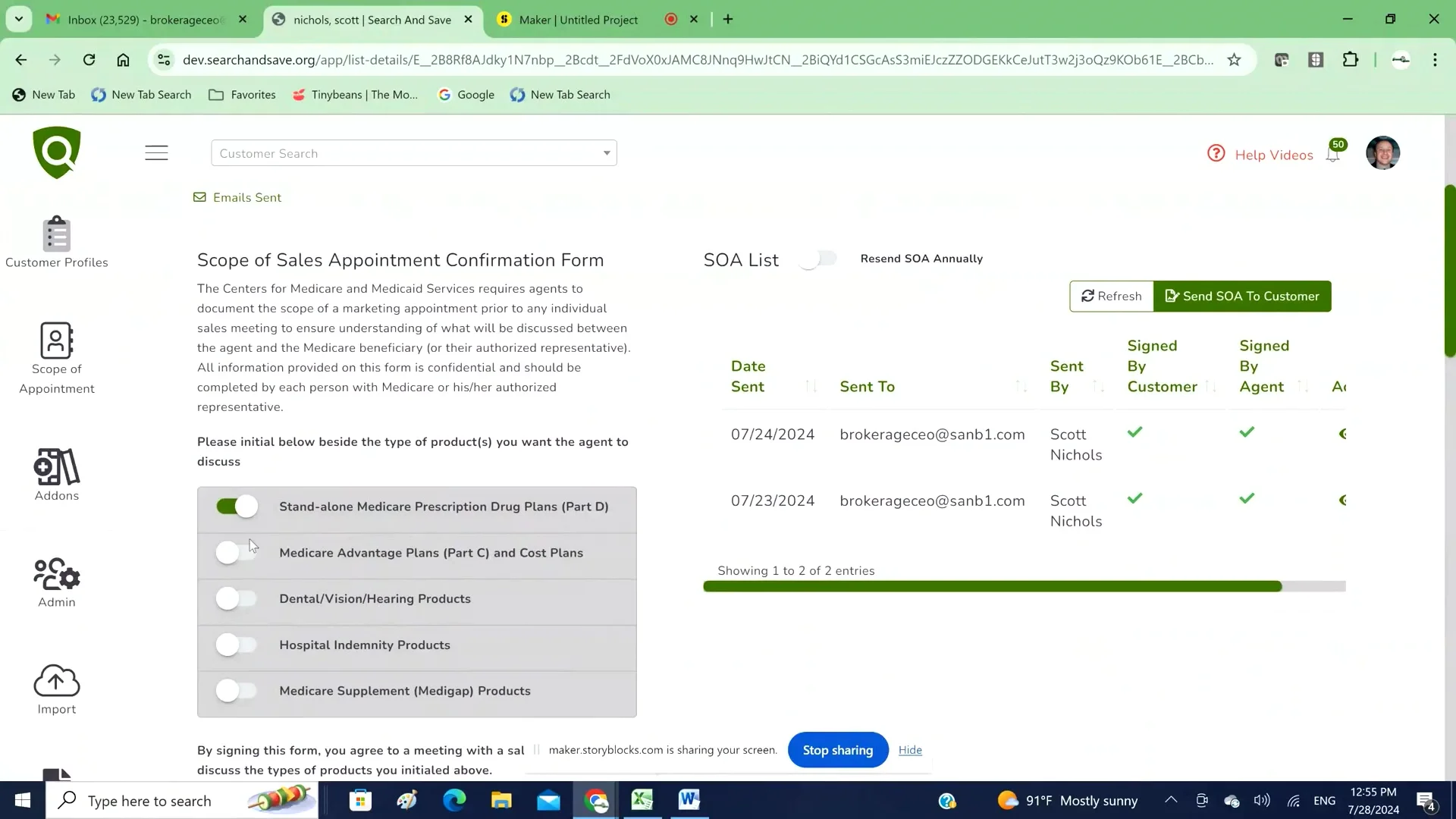Viewport: 1456px width, 819px height.
Task: Click the Search And Save logo
Action: point(57,152)
